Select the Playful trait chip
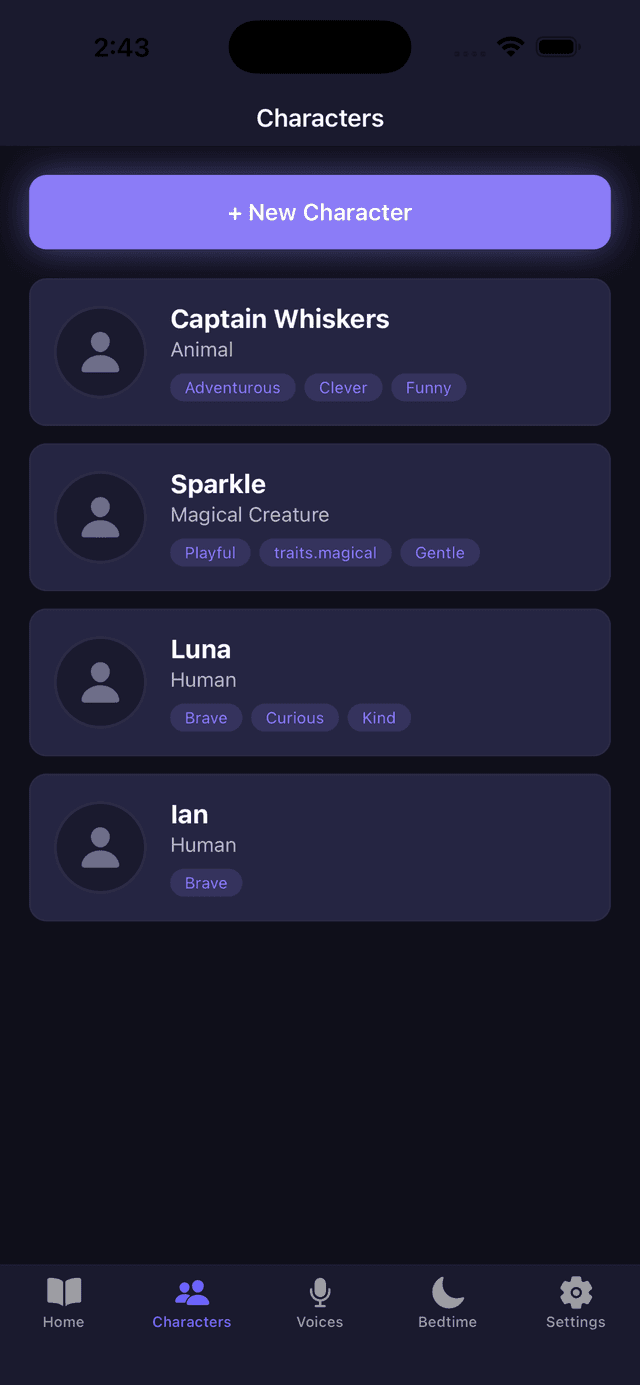The width and height of the screenshot is (640, 1385). pos(210,552)
